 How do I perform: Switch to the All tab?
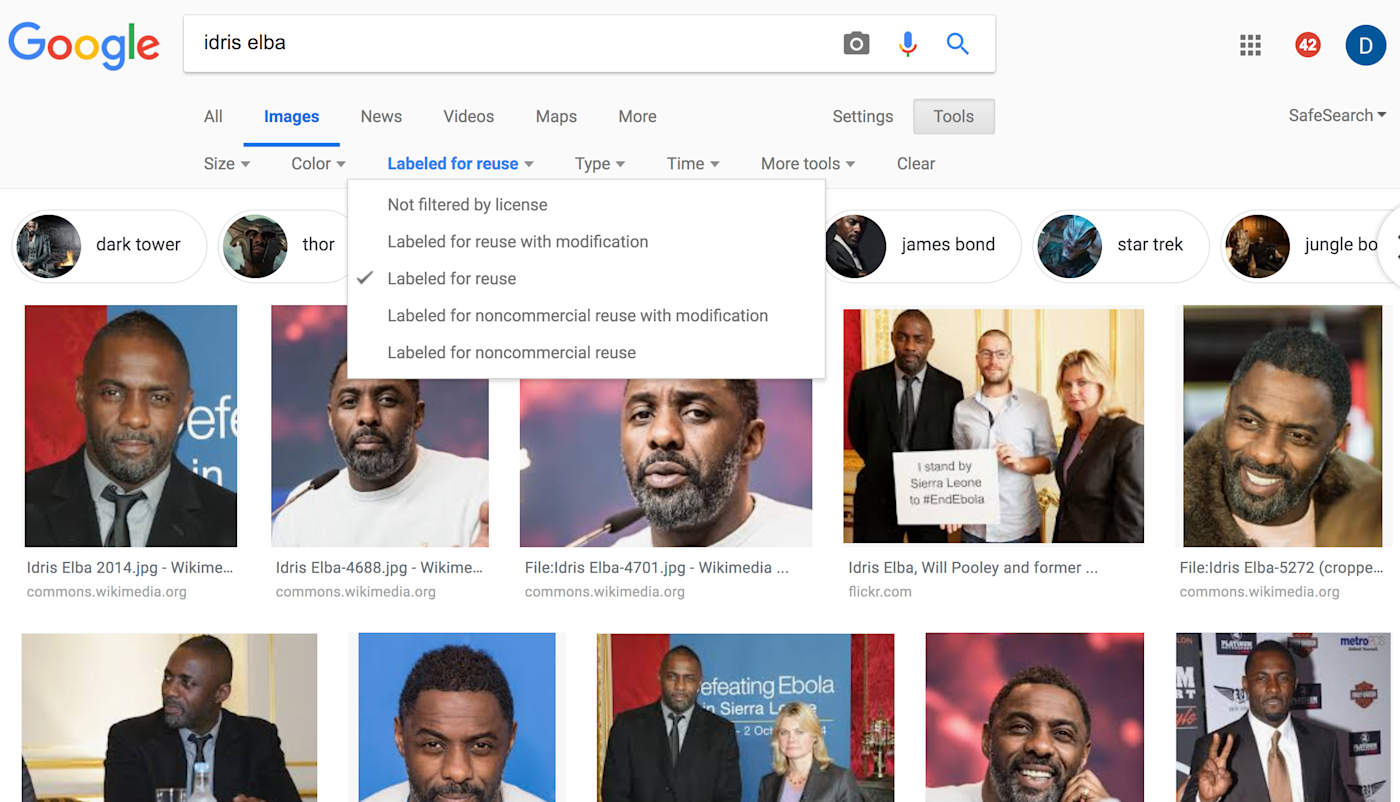tap(213, 117)
